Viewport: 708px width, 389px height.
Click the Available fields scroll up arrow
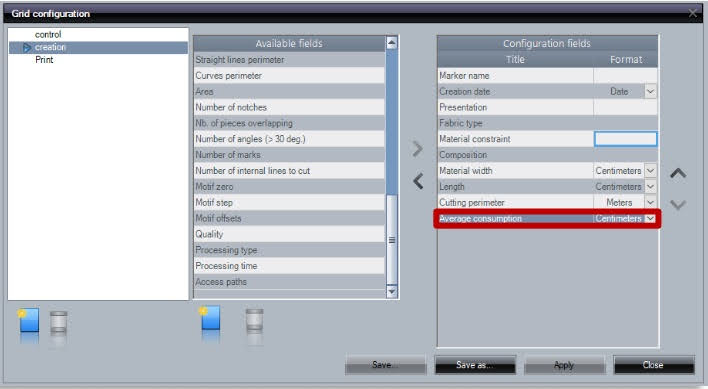coord(391,43)
